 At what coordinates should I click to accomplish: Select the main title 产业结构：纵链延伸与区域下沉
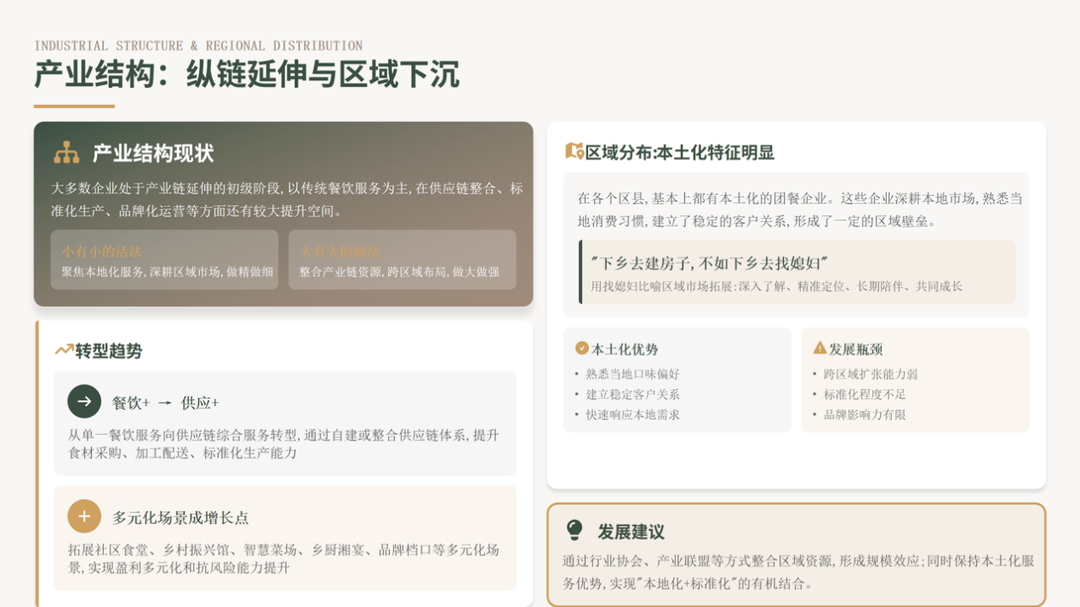click(x=247, y=75)
